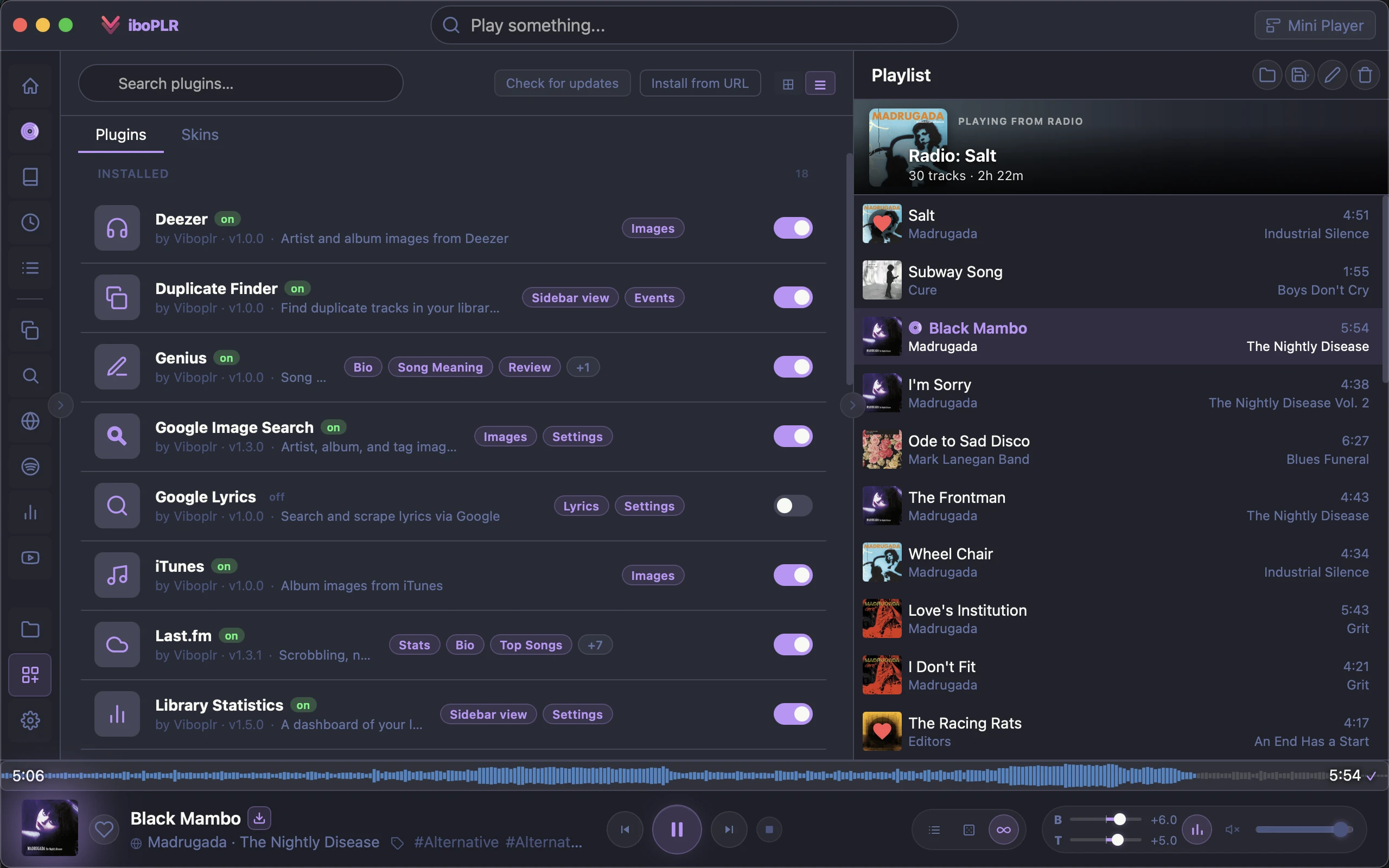Toggle shuffle dice icon in player bar
The height and width of the screenshot is (868, 1389).
tap(969, 829)
